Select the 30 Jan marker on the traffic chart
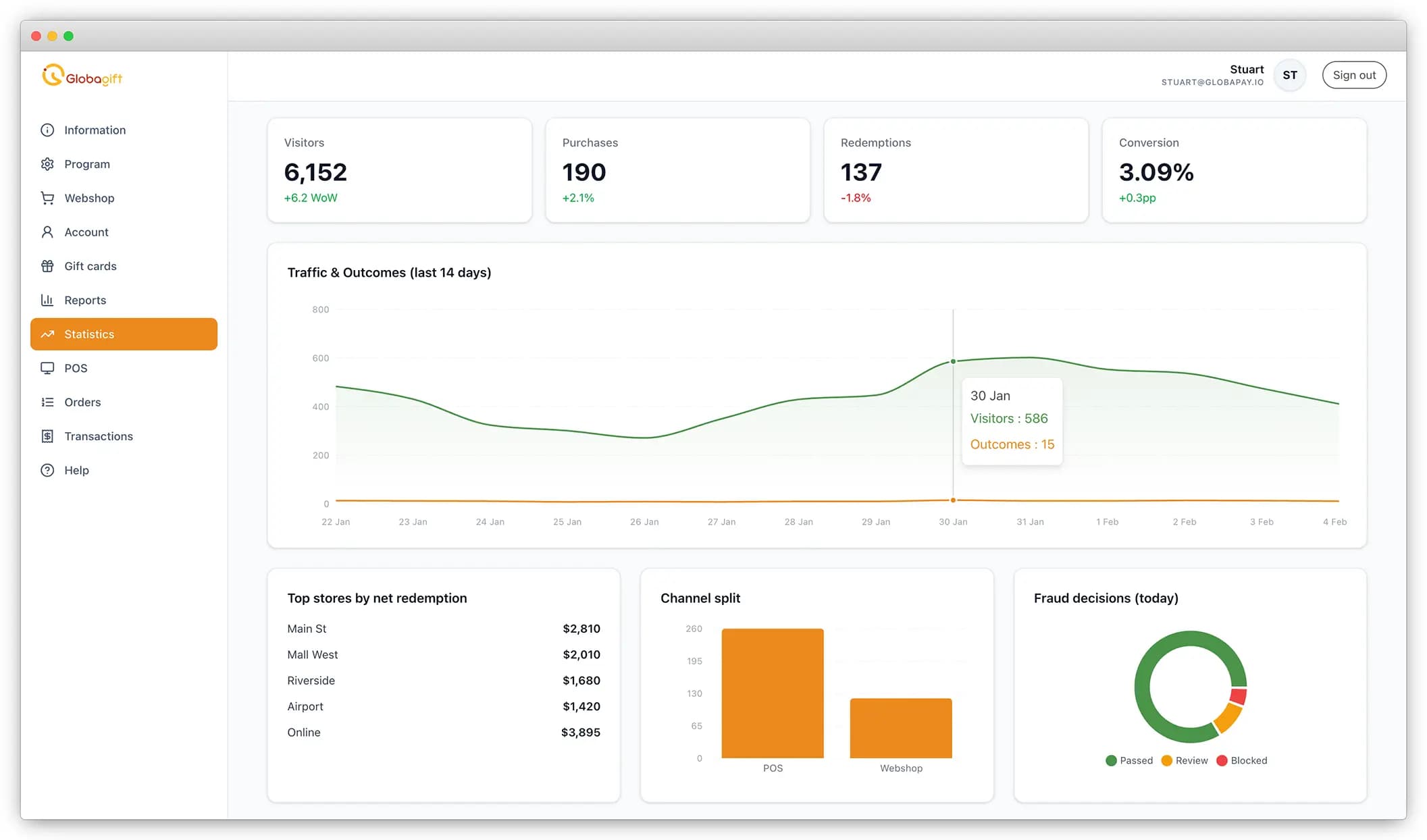 click(953, 361)
